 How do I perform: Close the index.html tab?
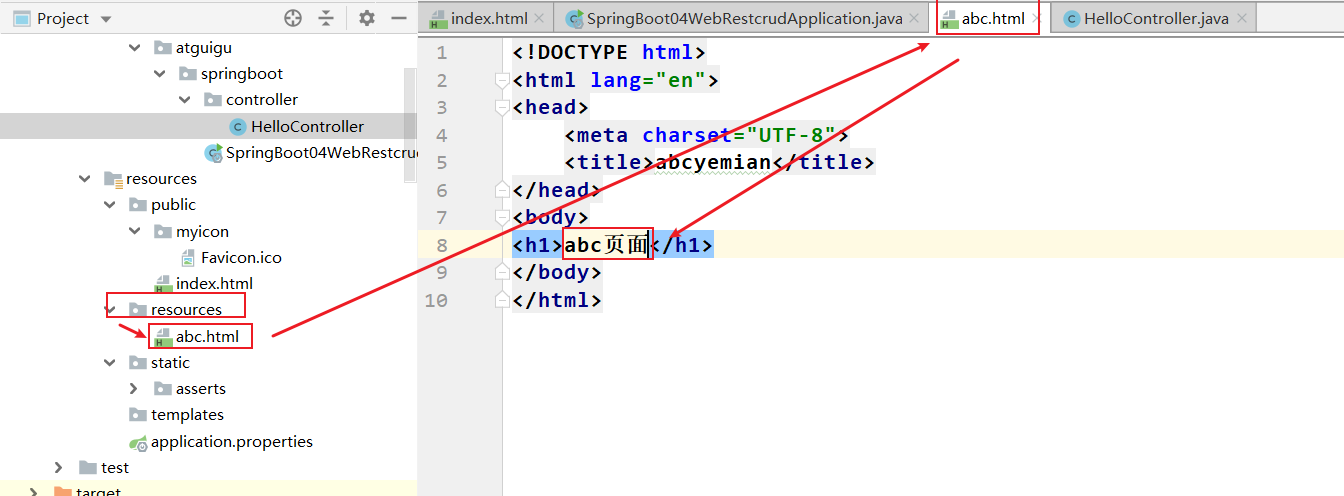(541, 18)
